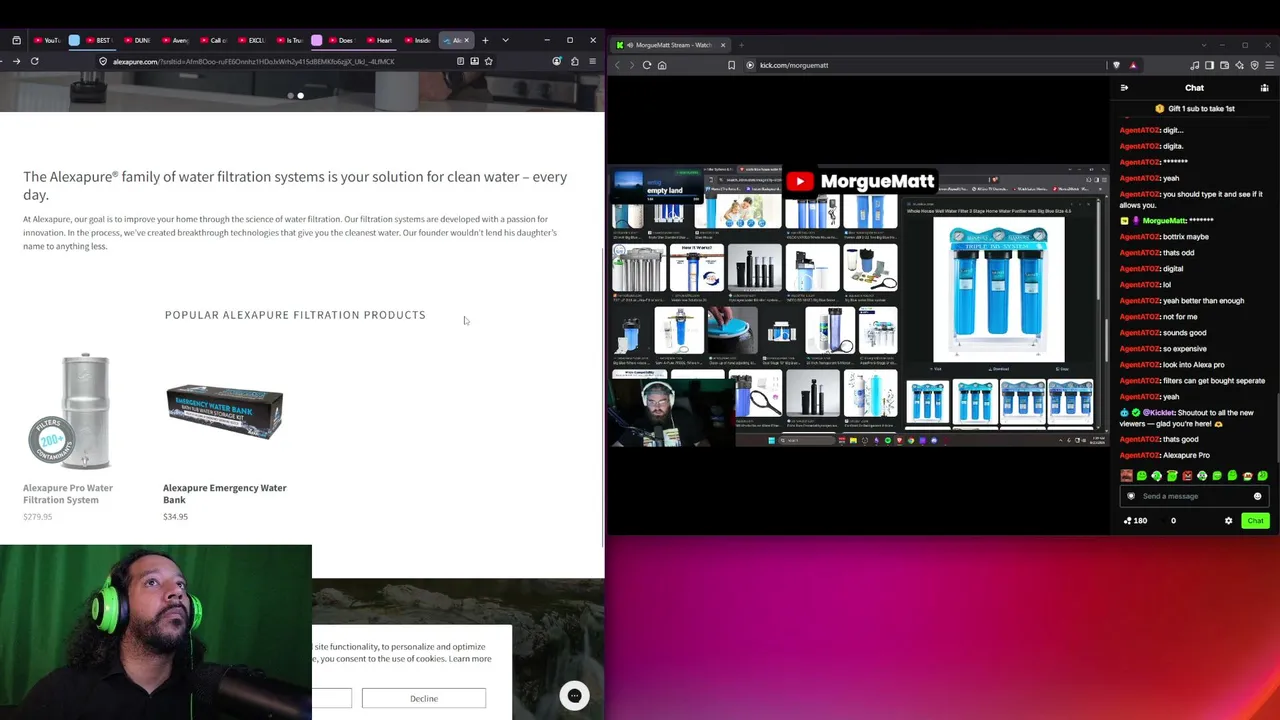
Task: Click the Alexapure Pro Water Filtration System link
Action: click(x=68, y=494)
